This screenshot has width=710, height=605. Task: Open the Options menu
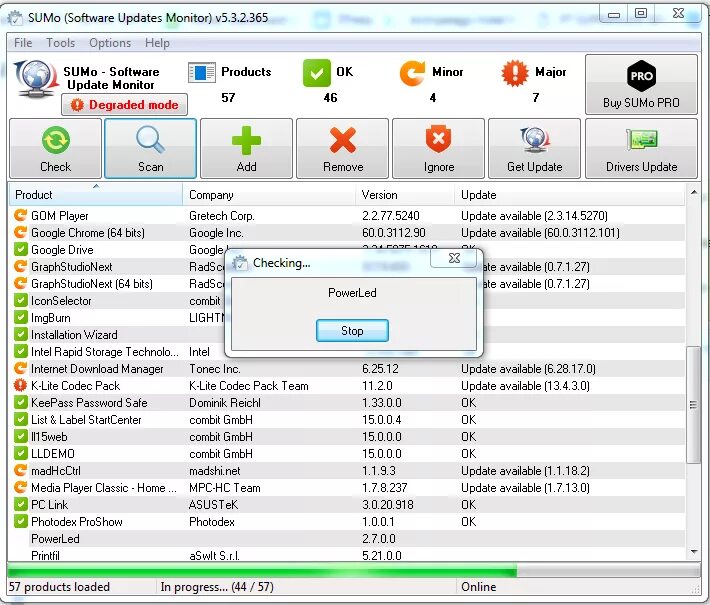coord(110,43)
